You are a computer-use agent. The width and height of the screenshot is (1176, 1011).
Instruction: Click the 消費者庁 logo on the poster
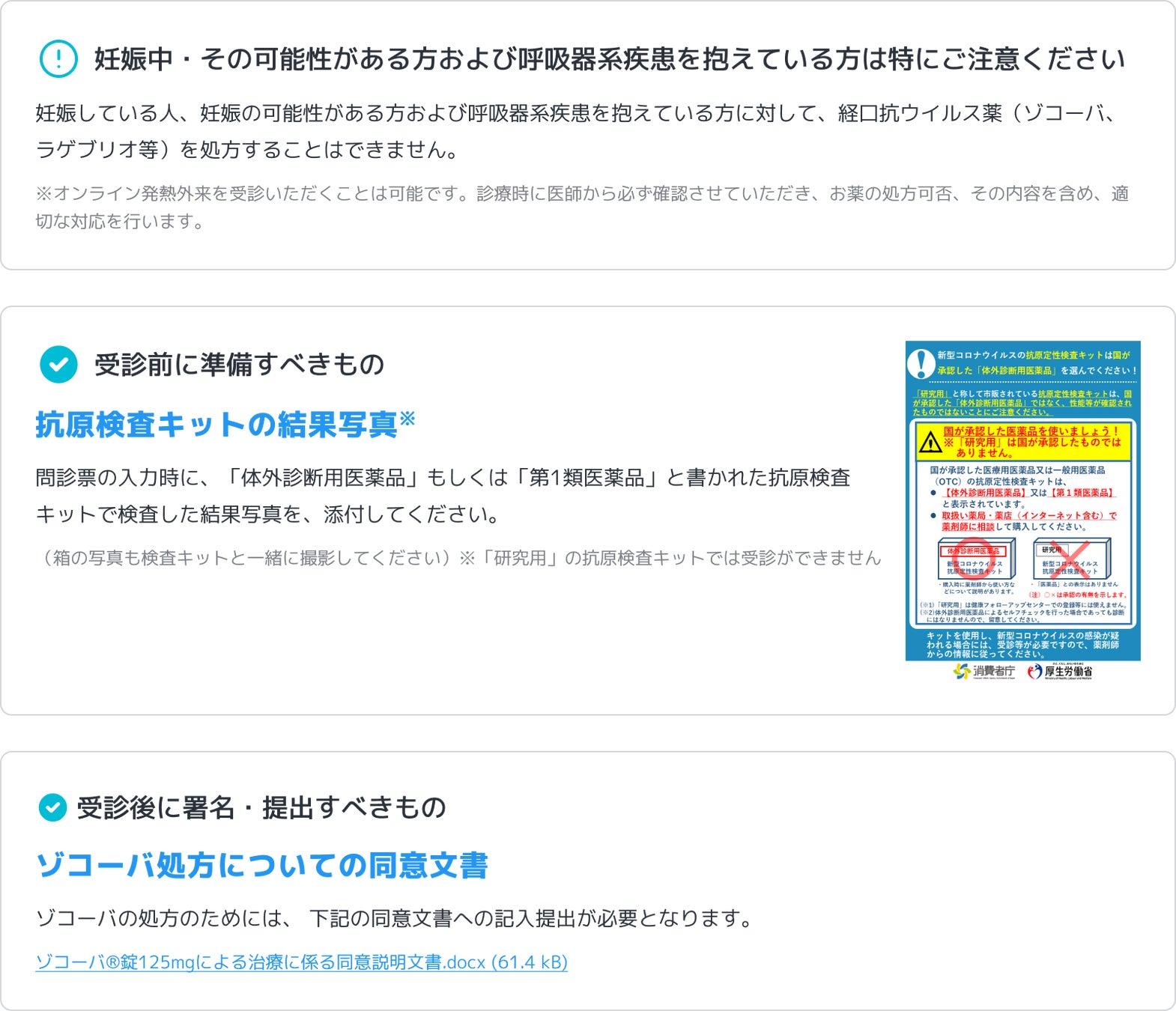point(984,672)
